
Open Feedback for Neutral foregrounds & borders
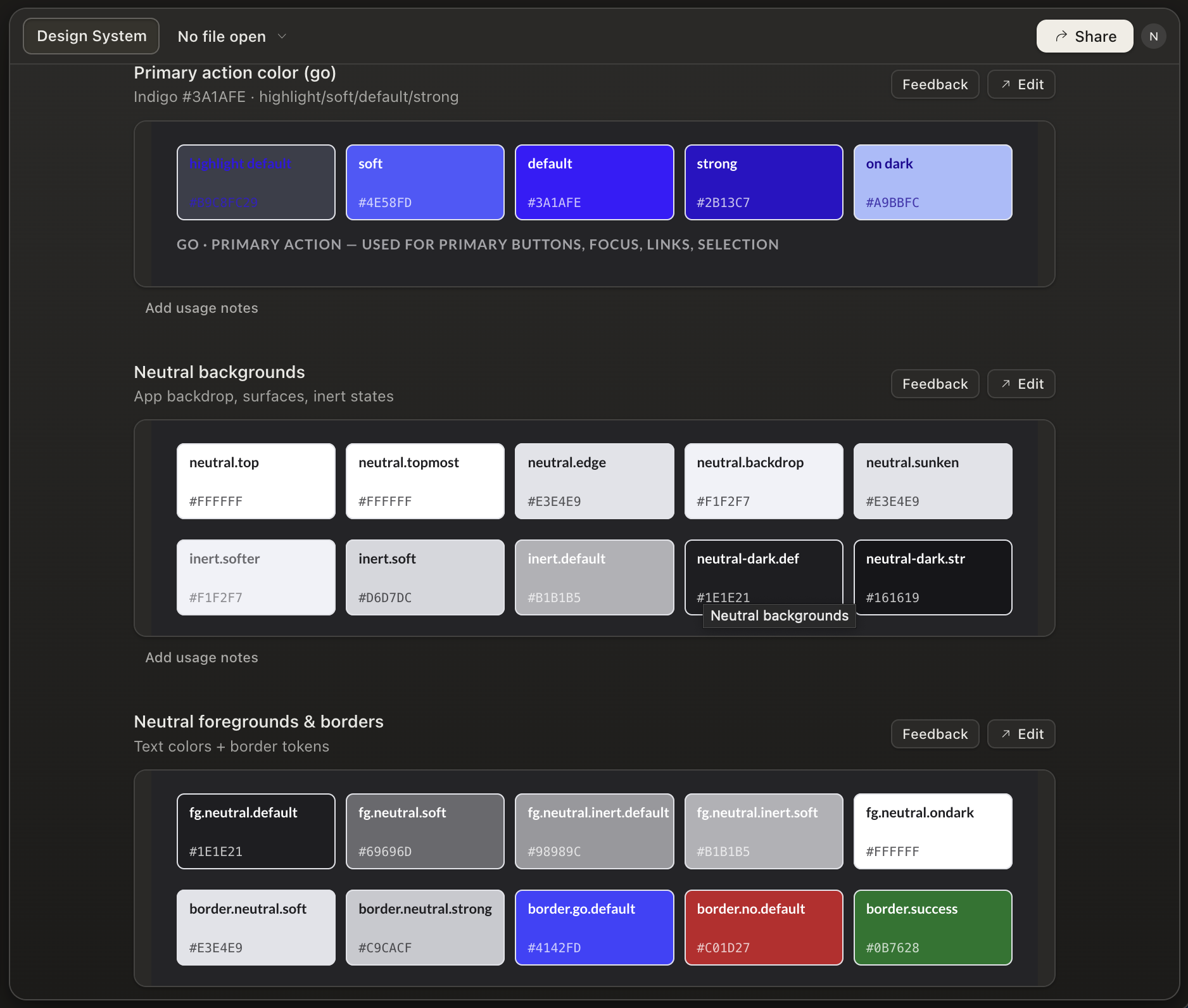[935, 734]
